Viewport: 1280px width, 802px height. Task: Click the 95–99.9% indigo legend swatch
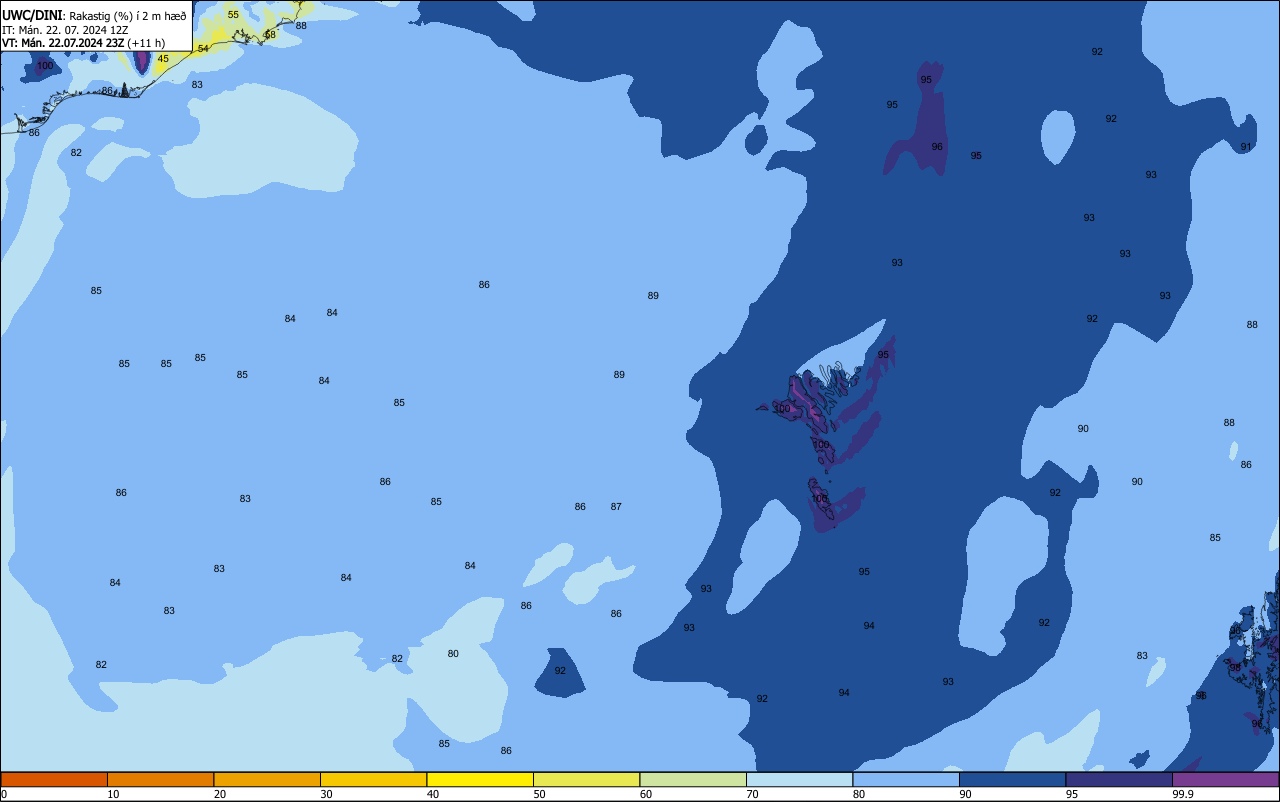1119,779
